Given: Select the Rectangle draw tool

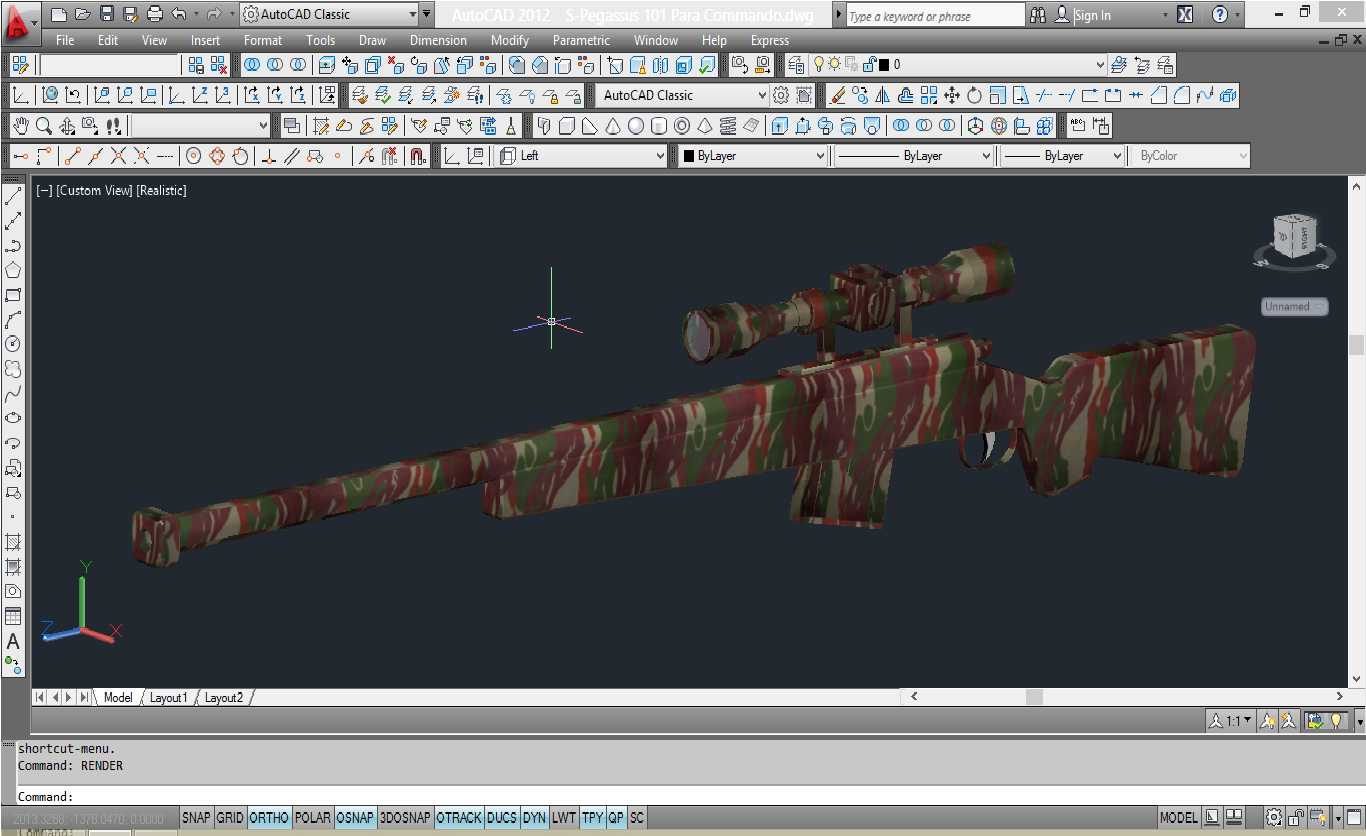Looking at the screenshot, I should 13,295.
